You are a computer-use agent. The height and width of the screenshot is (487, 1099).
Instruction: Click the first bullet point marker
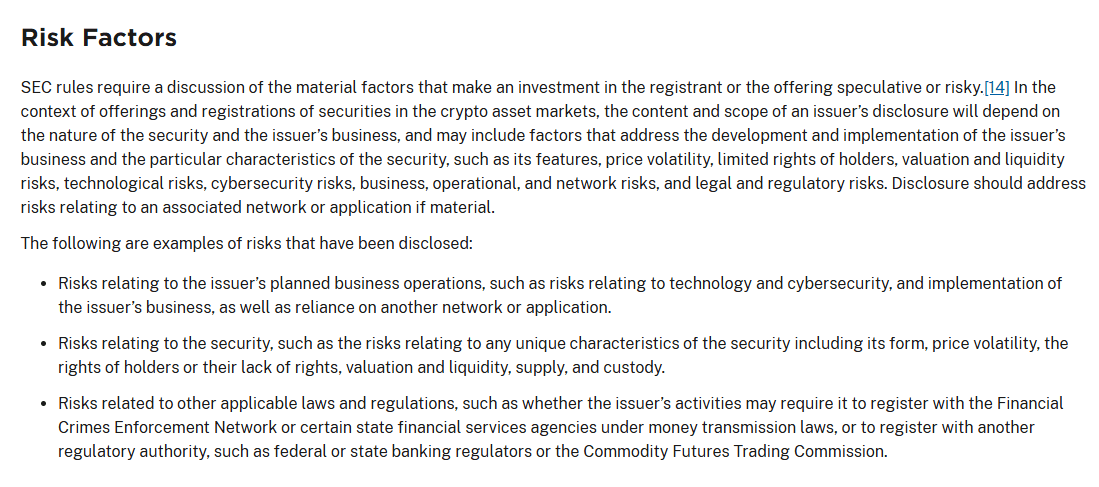[x=43, y=284]
